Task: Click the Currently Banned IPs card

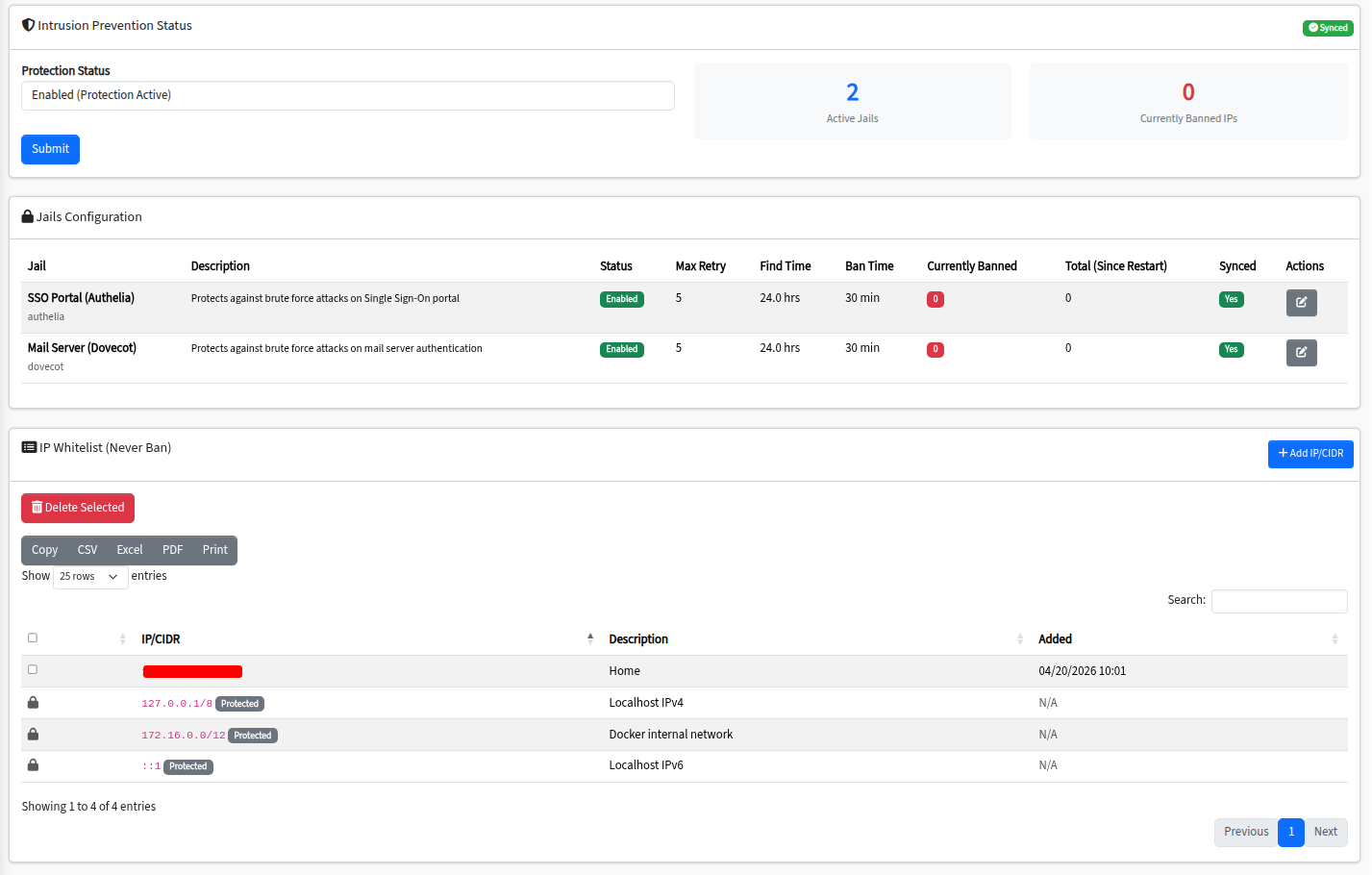Action: (x=1188, y=101)
